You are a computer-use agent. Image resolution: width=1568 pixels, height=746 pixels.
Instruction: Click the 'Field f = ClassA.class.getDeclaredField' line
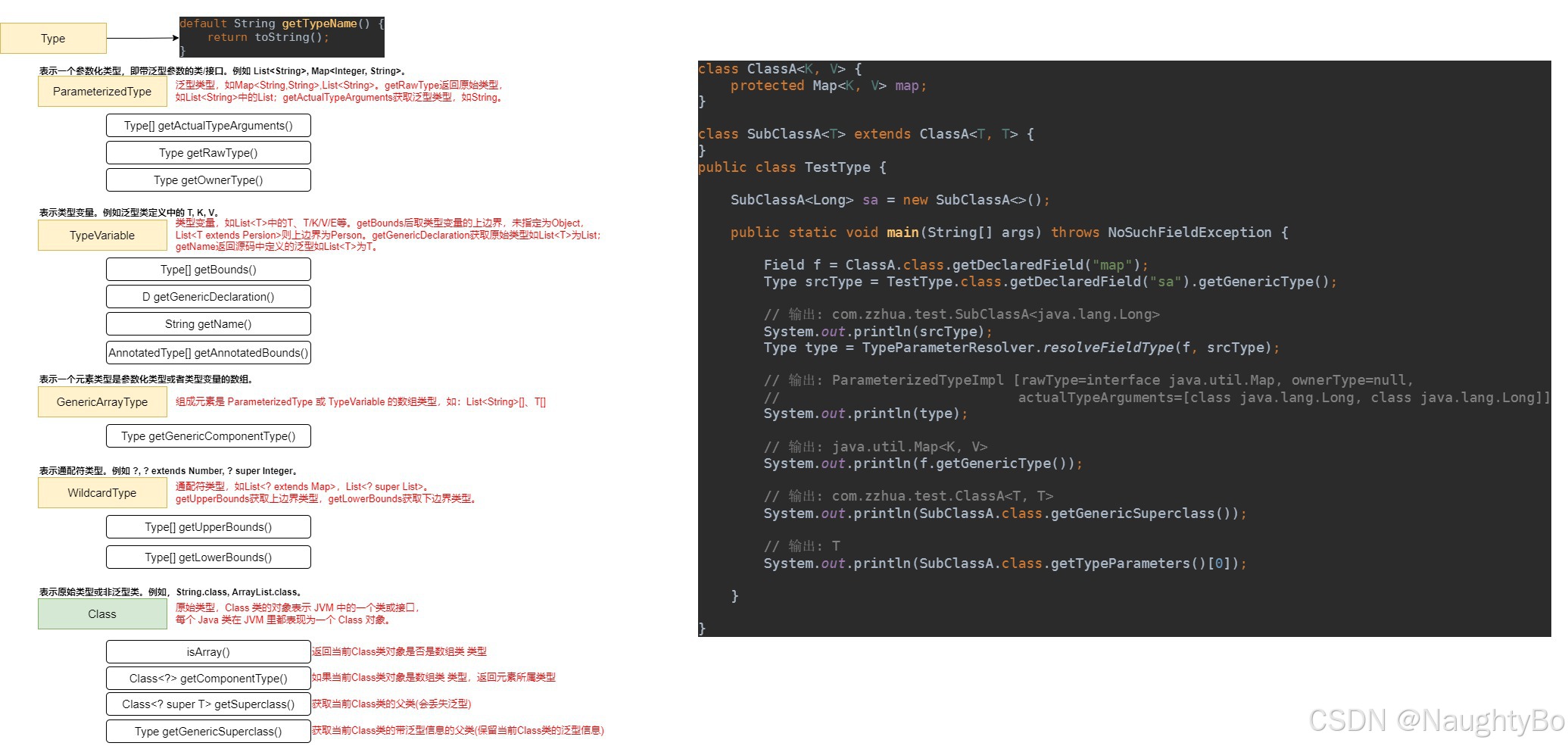956,265
